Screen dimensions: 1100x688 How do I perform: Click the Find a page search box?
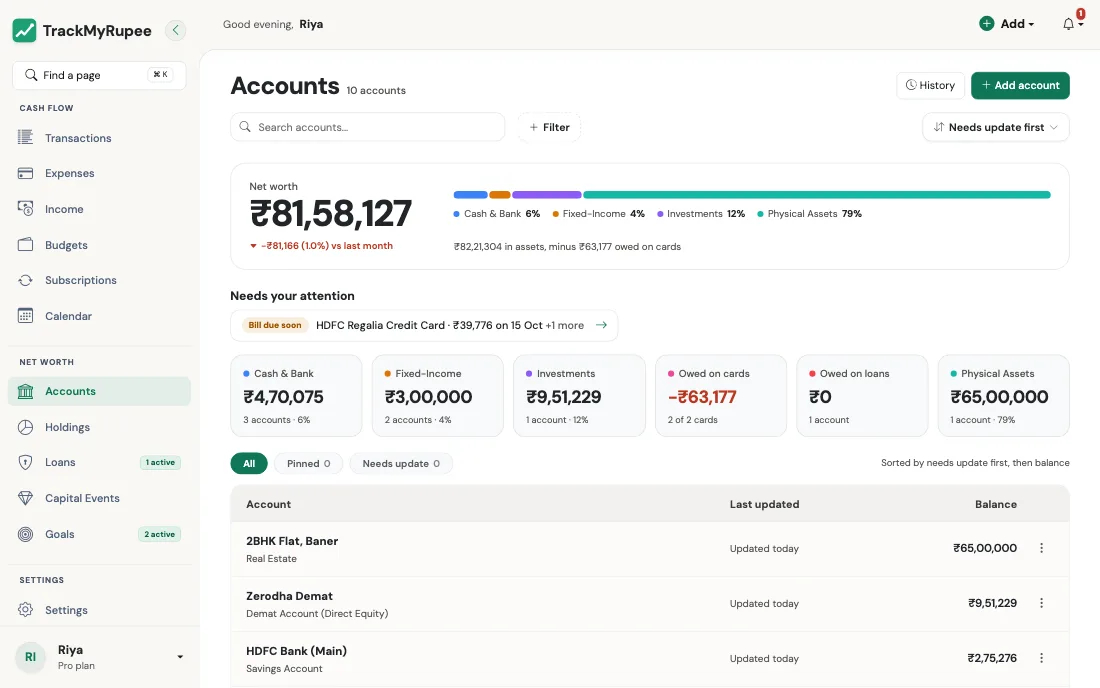tap(99, 75)
